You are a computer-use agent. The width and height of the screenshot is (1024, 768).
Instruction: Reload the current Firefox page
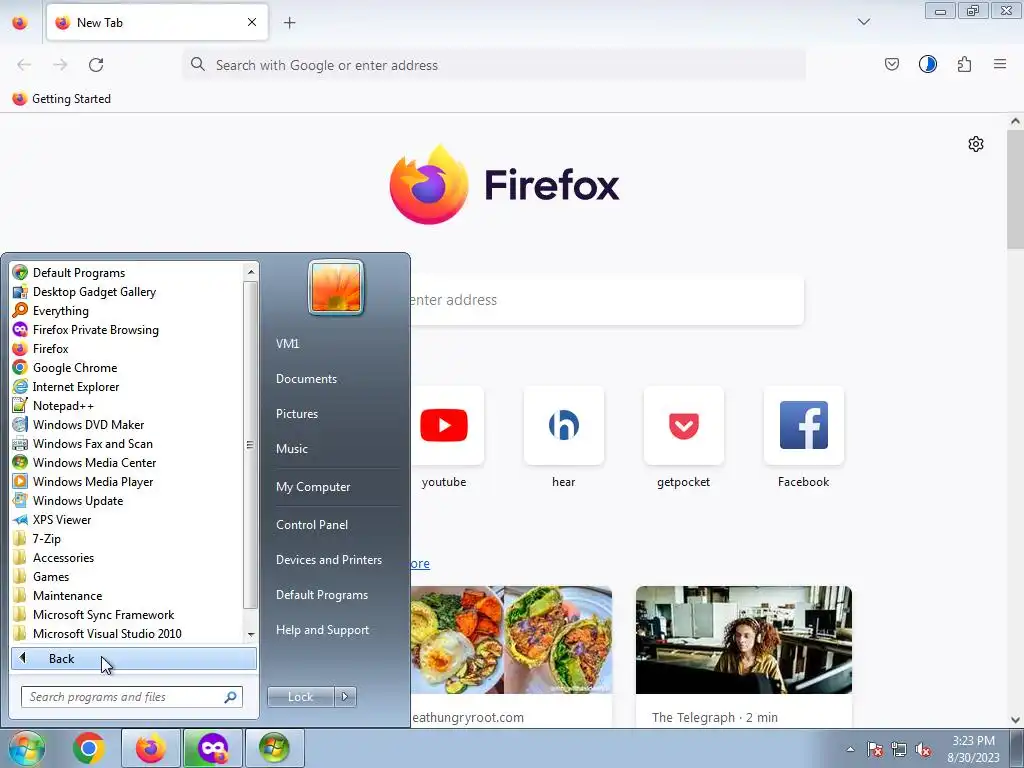[x=96, y=65]
